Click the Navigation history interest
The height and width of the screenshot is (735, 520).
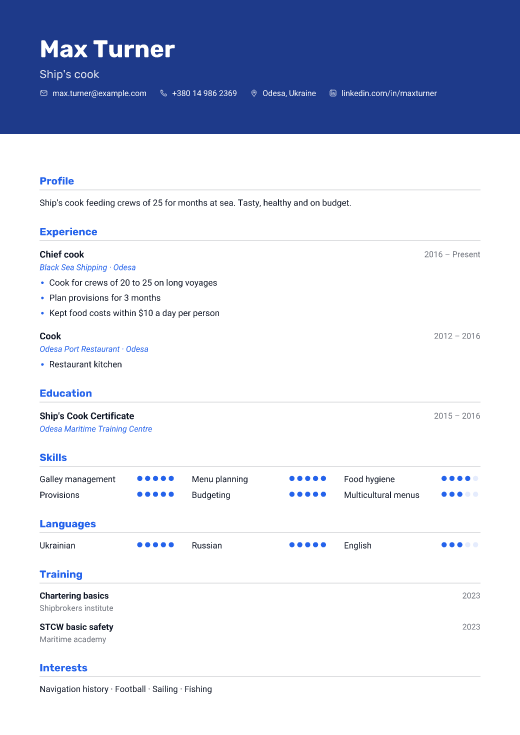74,689
